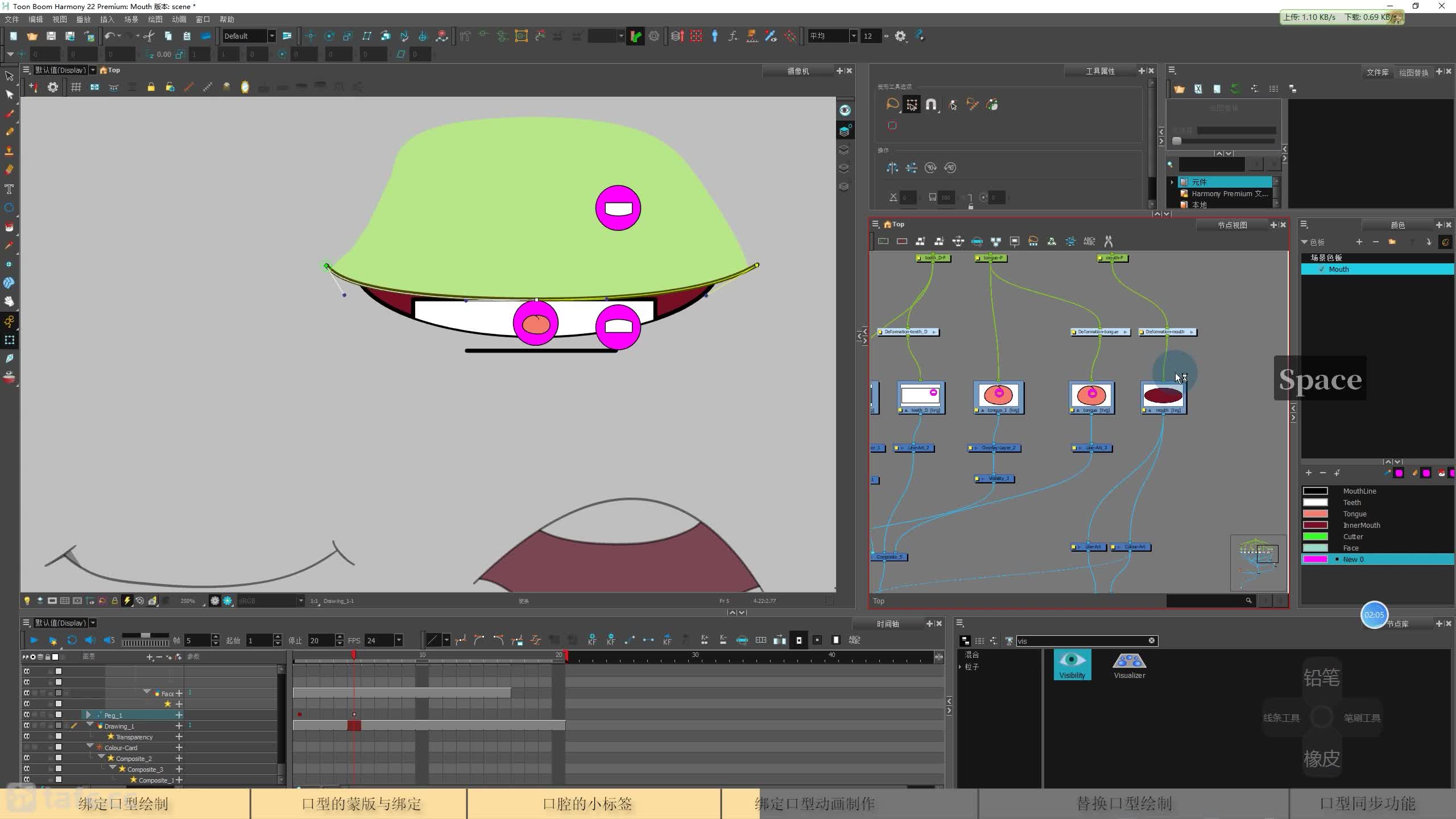The height and width of the screenshot is (819, 1456).
Task: Toggle visibility of the Transparency layer
Action: tap(26, 737)
